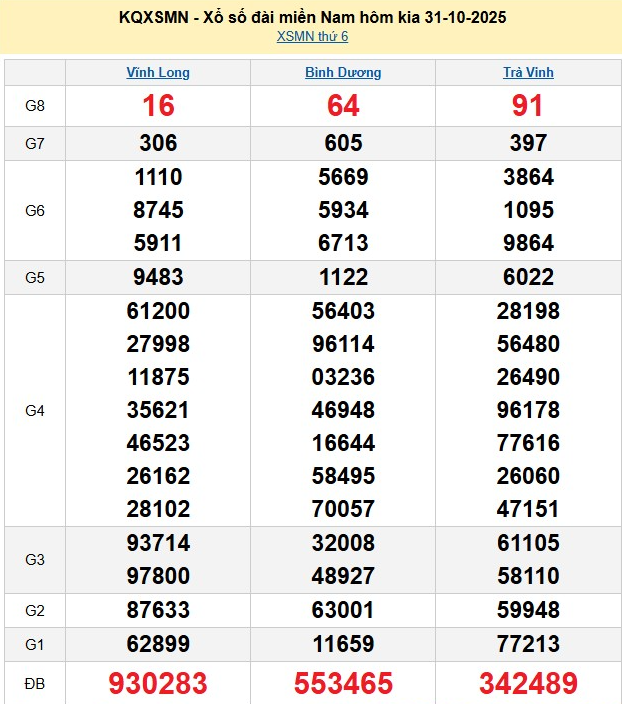The width and height of the screenshot is (622, 704).
Task: Click Bình Dương special prize number 553465
Action: point(343,684)
